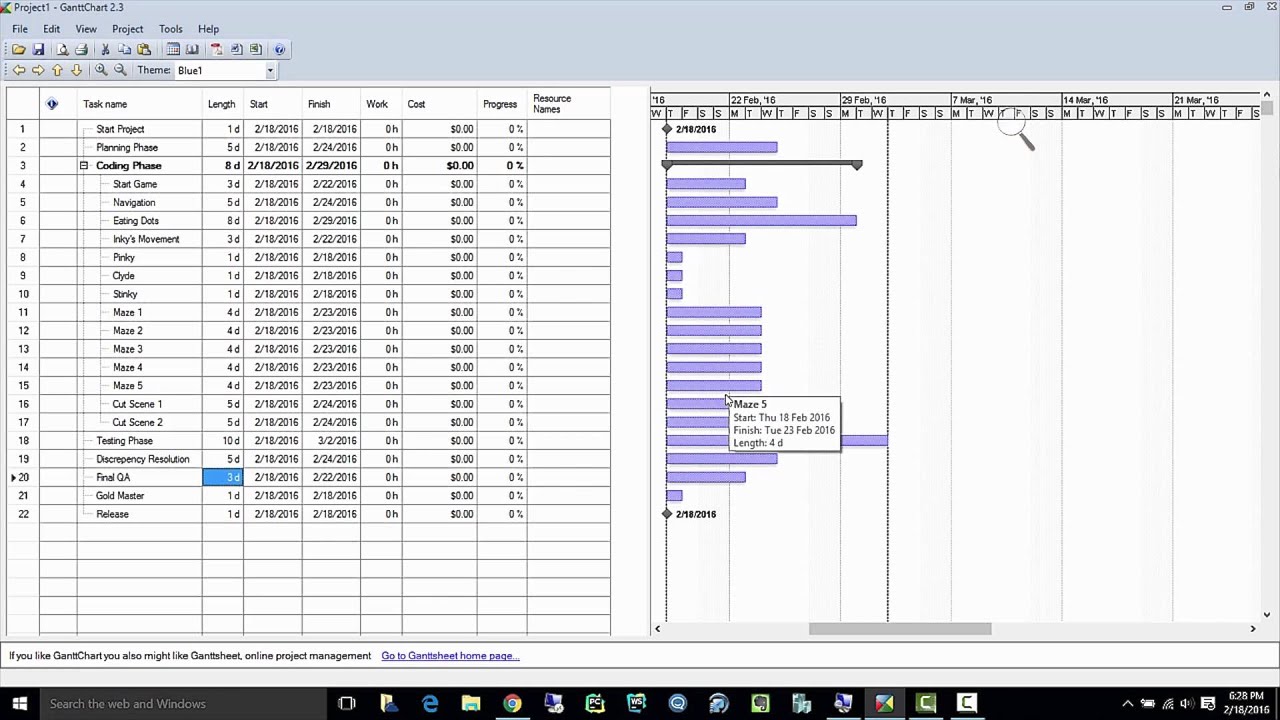
Task: Click the Gold Master task name
Action: tap(120, 495)
